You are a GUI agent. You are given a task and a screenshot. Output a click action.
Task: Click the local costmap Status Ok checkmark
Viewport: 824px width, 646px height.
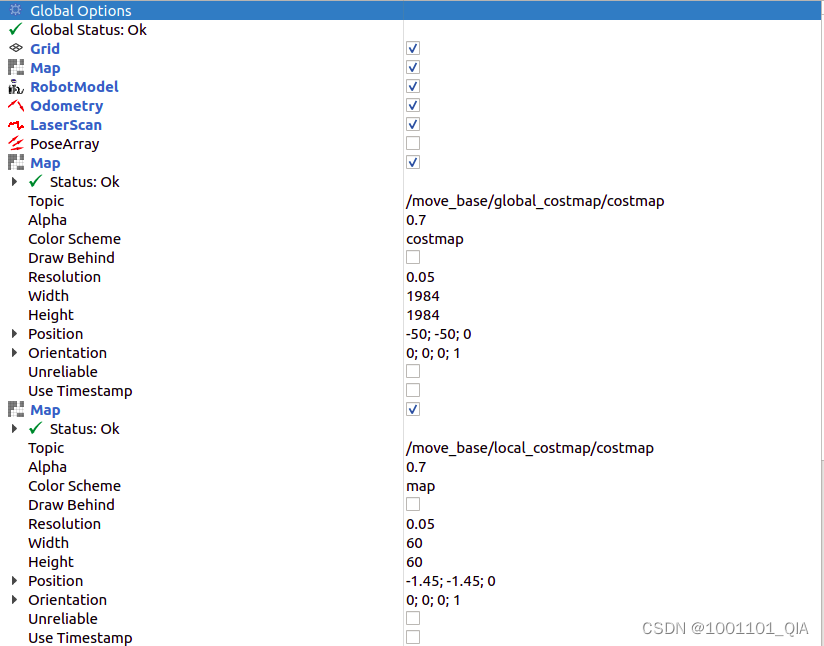coord(36,428)
